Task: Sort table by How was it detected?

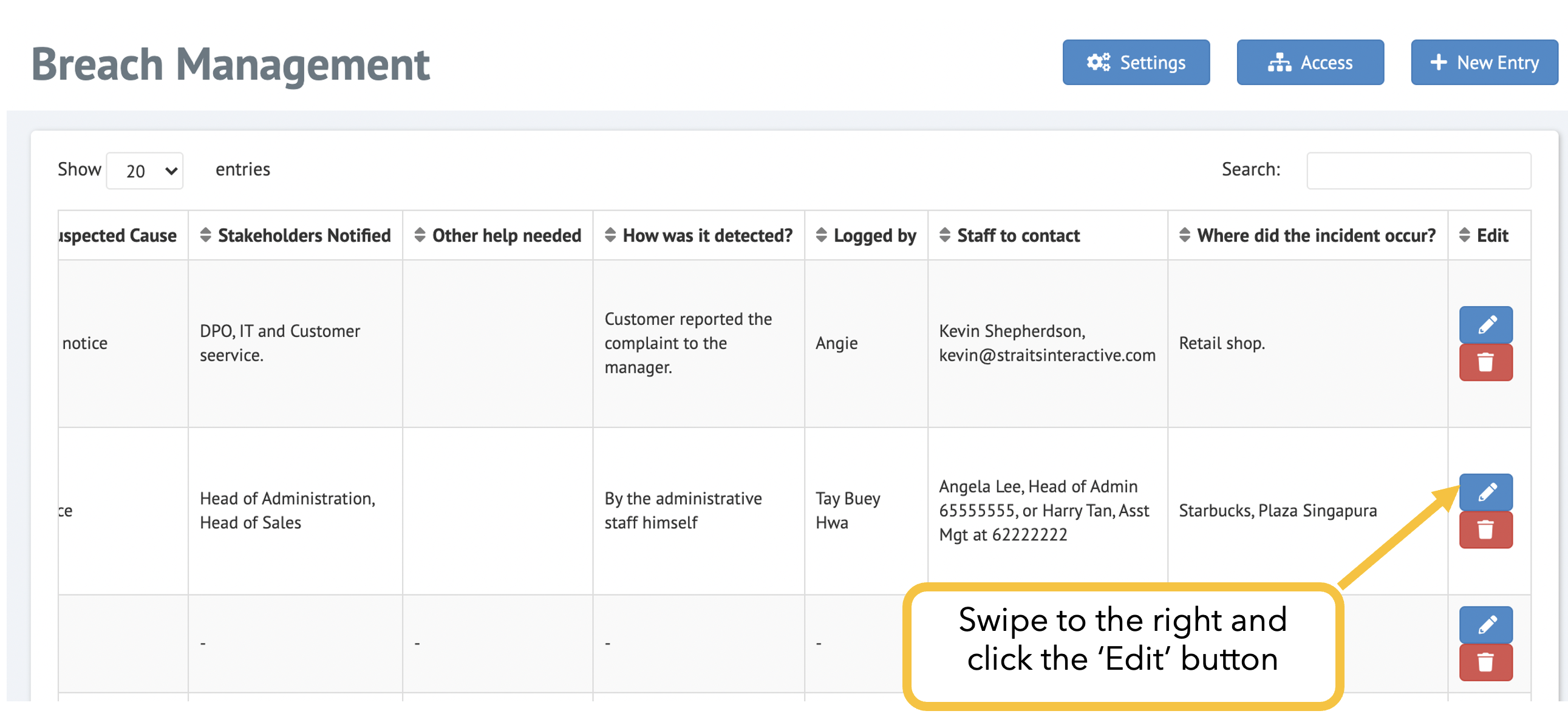Action: [x=698, y=236]
